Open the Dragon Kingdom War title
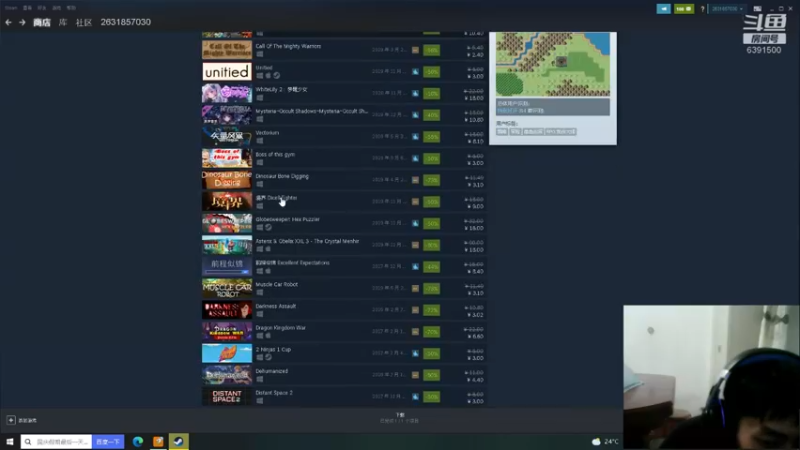 [x=281, y=328]
